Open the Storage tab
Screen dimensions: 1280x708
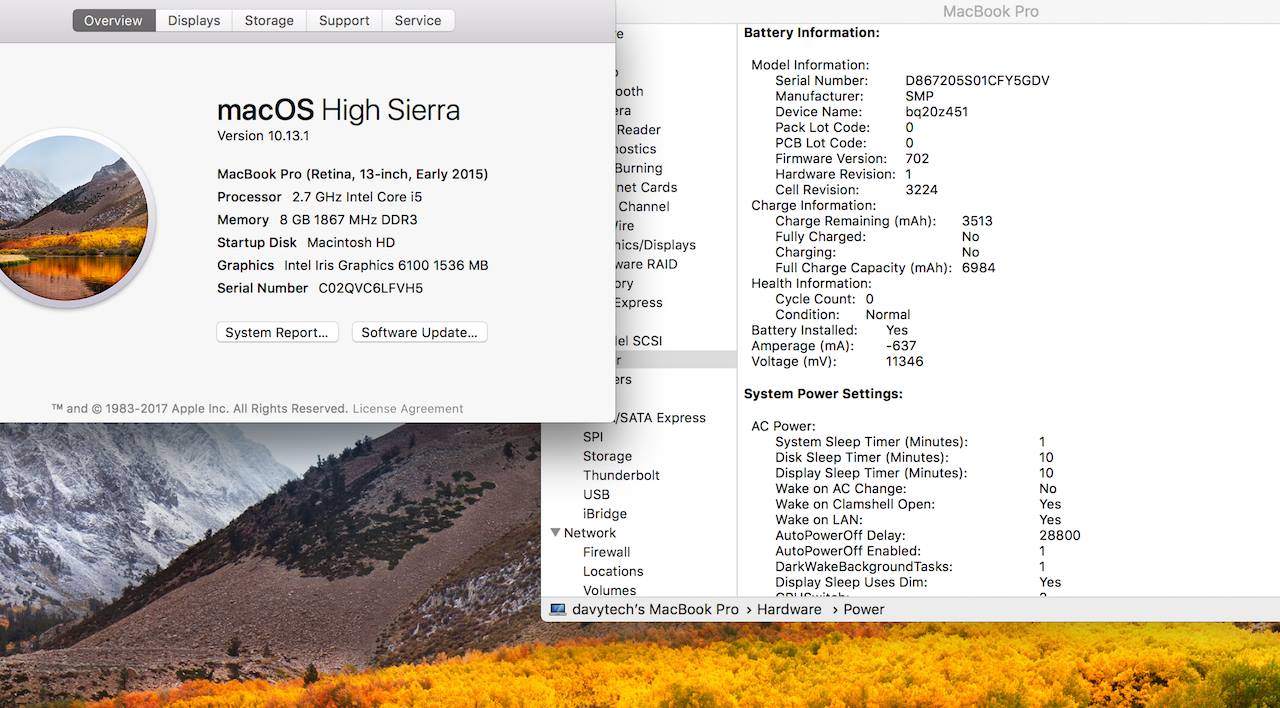[270, 20]
